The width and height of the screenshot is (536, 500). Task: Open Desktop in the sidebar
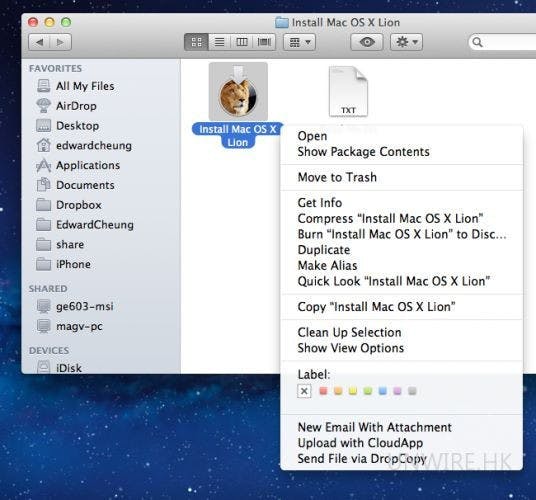point(68,125)
